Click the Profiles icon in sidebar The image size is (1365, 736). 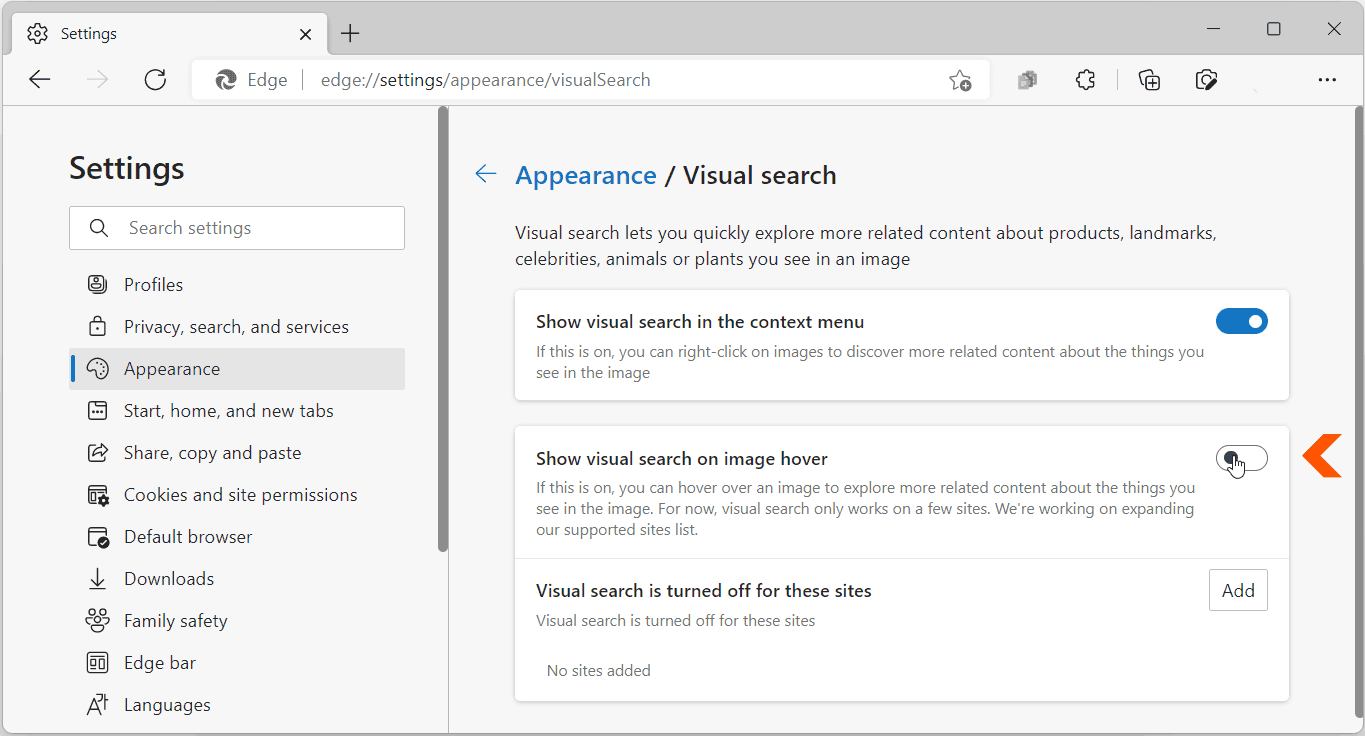coord(97,285)
